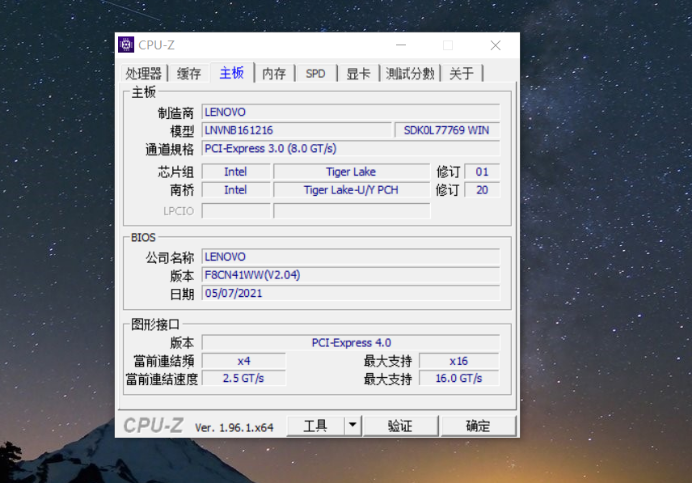Click the current link speed 2.5 GT/s
692x483 pixels.
[x=244, y=378]
